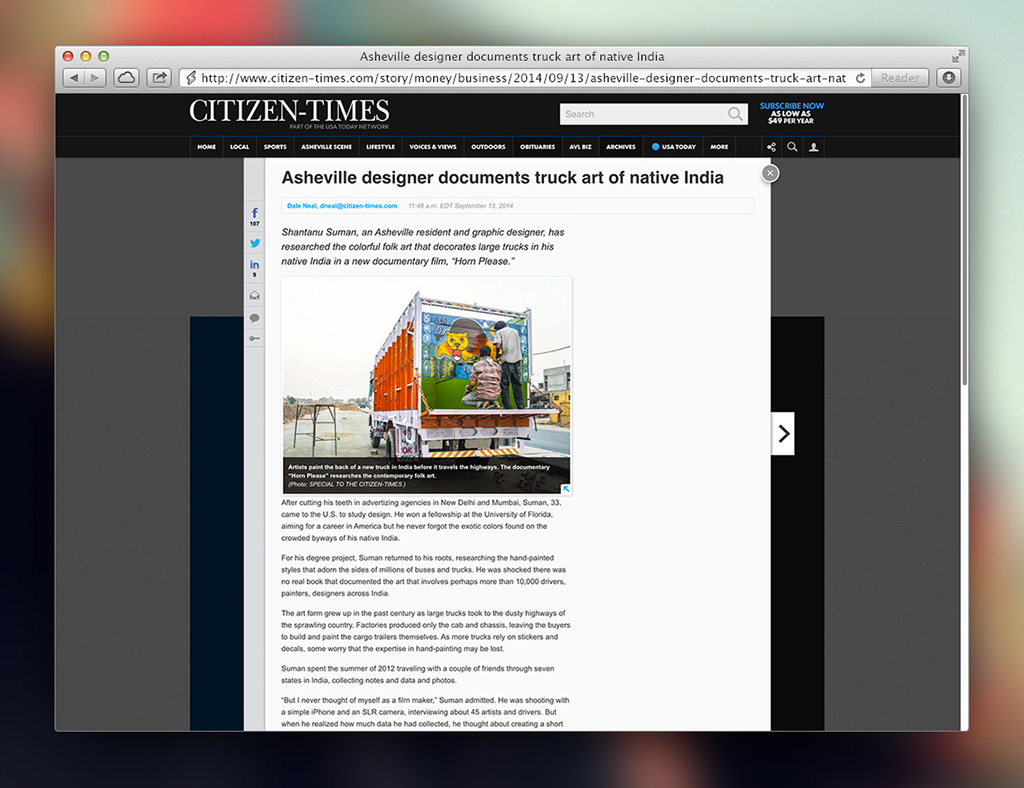
Task: Click the article headline text
Action: [x=502, y=178]
